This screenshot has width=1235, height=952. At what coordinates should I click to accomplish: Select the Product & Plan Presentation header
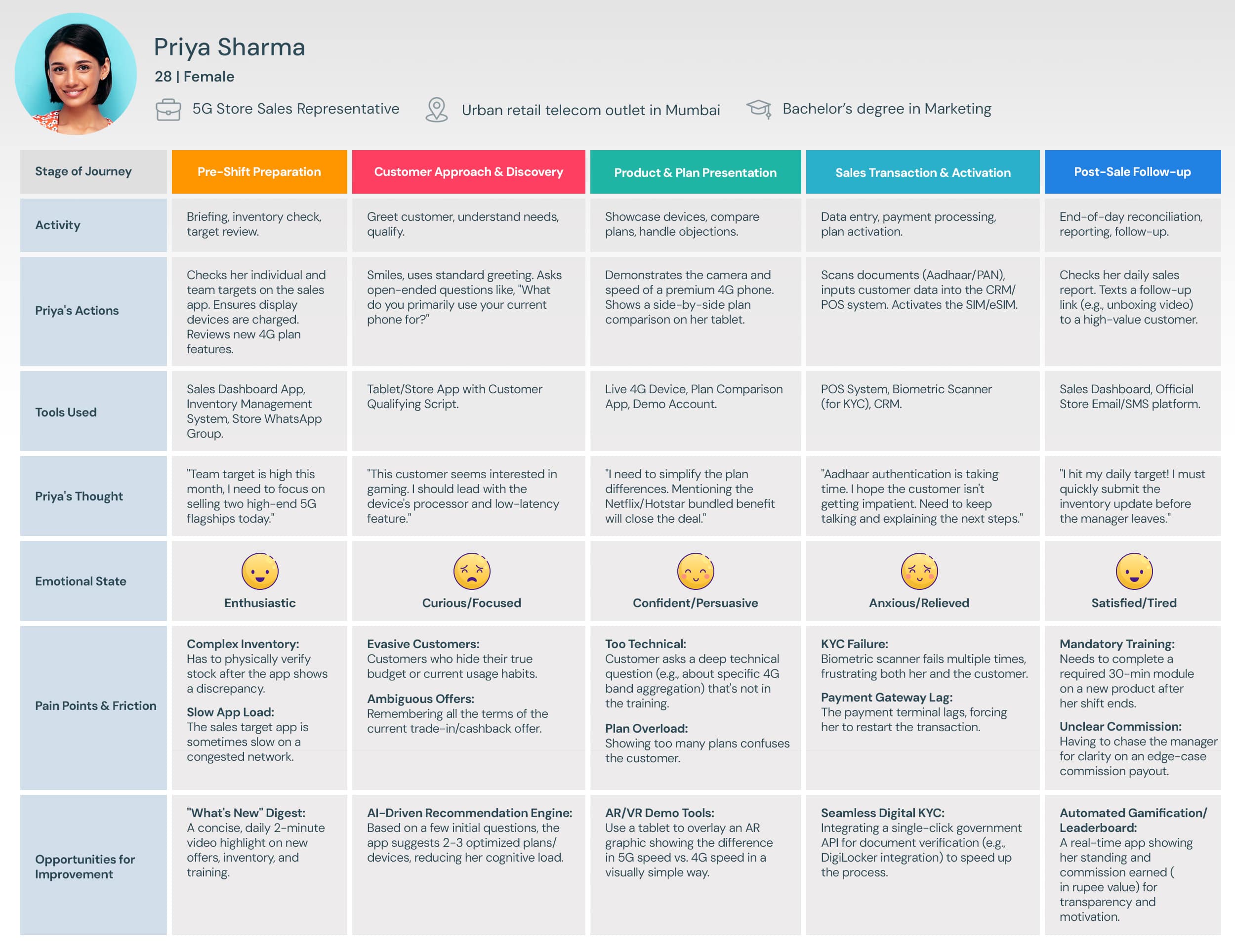coord(695,172)
